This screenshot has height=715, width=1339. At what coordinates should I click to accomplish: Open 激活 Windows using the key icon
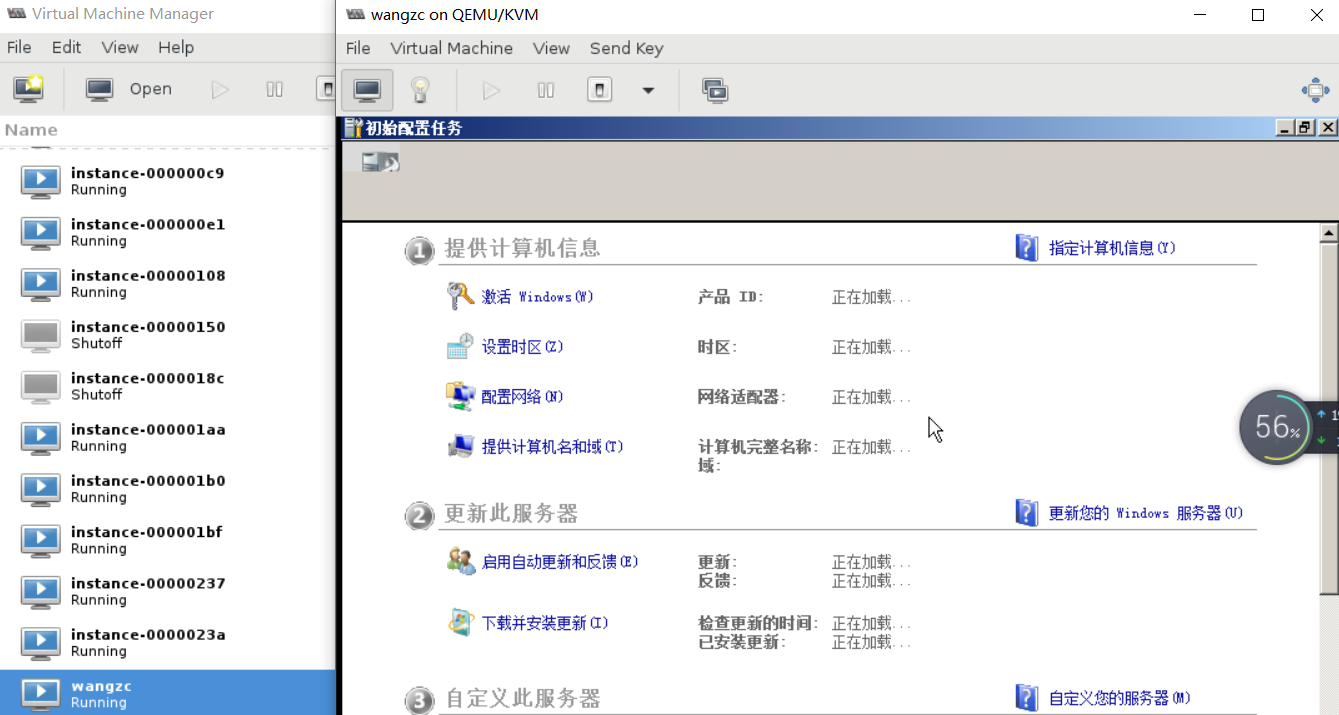point(460,295)
